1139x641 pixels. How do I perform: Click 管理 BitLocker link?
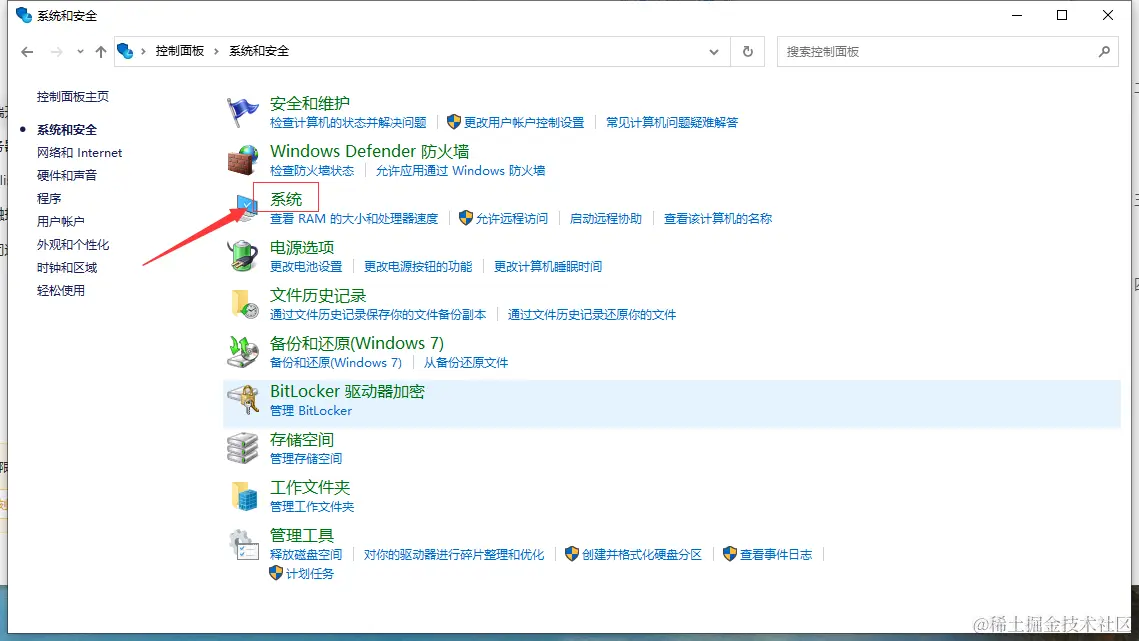point(311,411)
